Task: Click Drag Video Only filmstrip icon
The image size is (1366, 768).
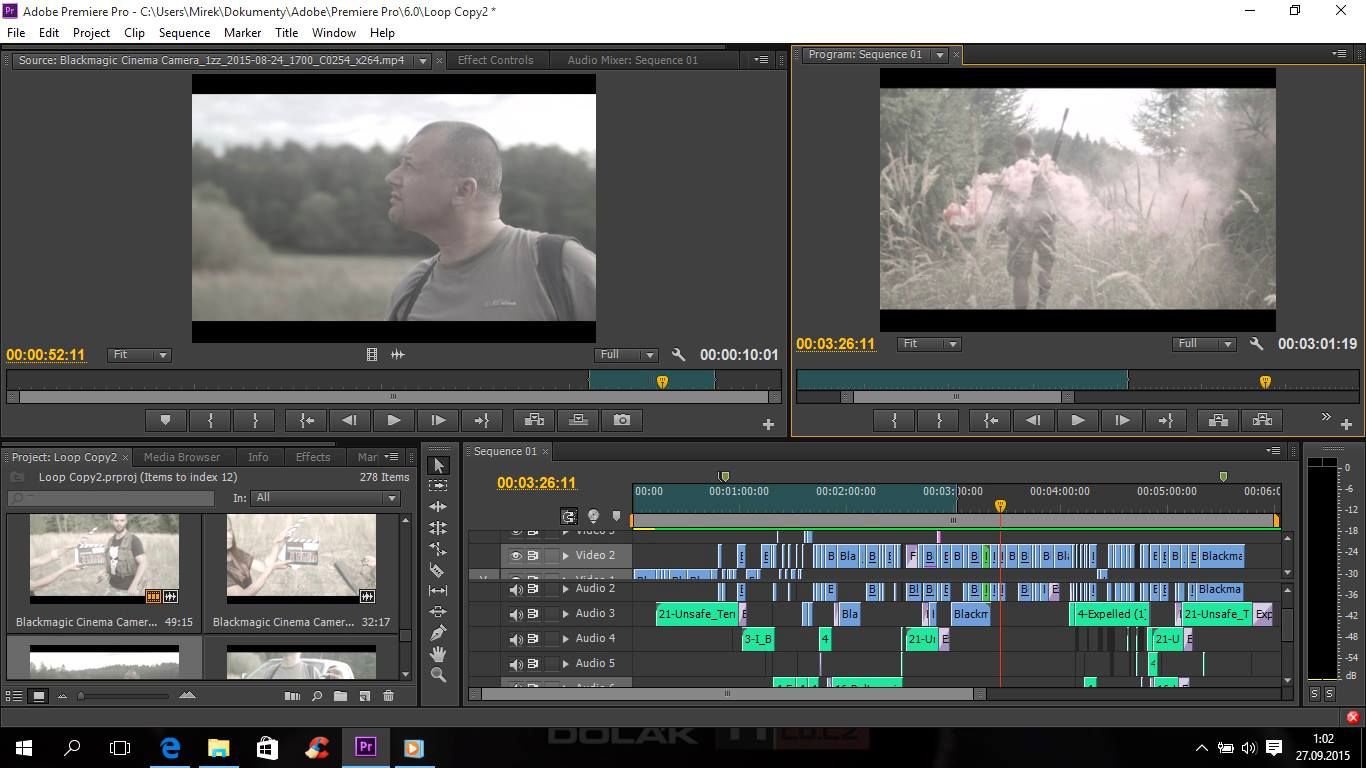Action: (x=372, y=354)
